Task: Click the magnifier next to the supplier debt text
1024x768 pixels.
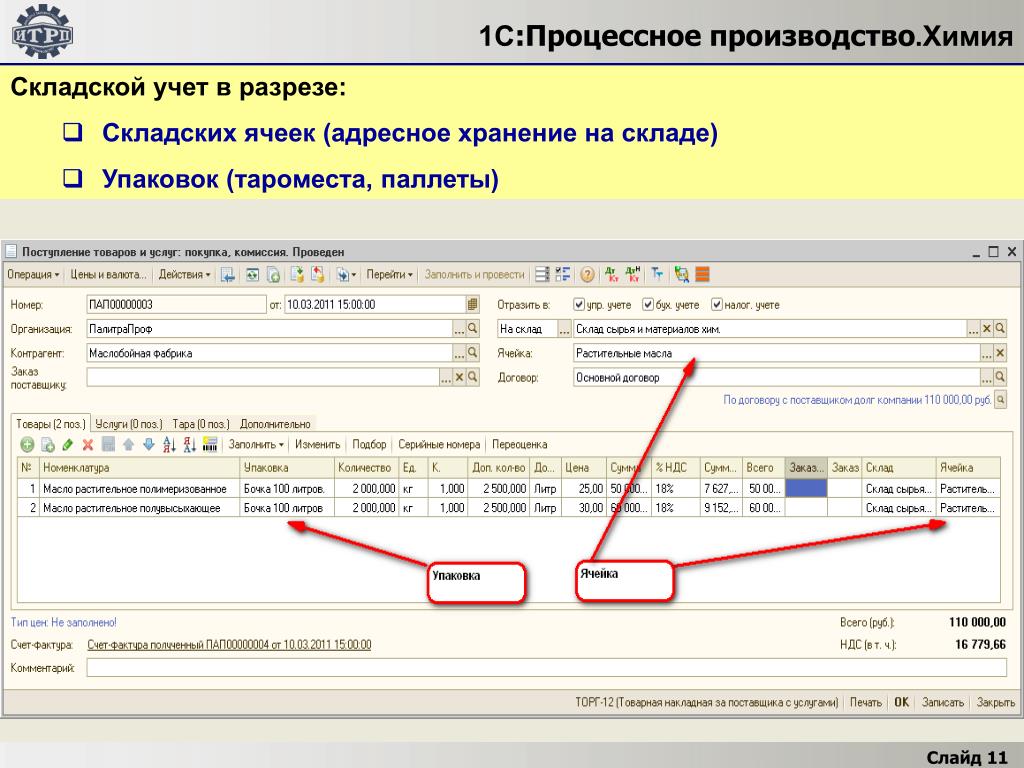Action: [1000, 400]
